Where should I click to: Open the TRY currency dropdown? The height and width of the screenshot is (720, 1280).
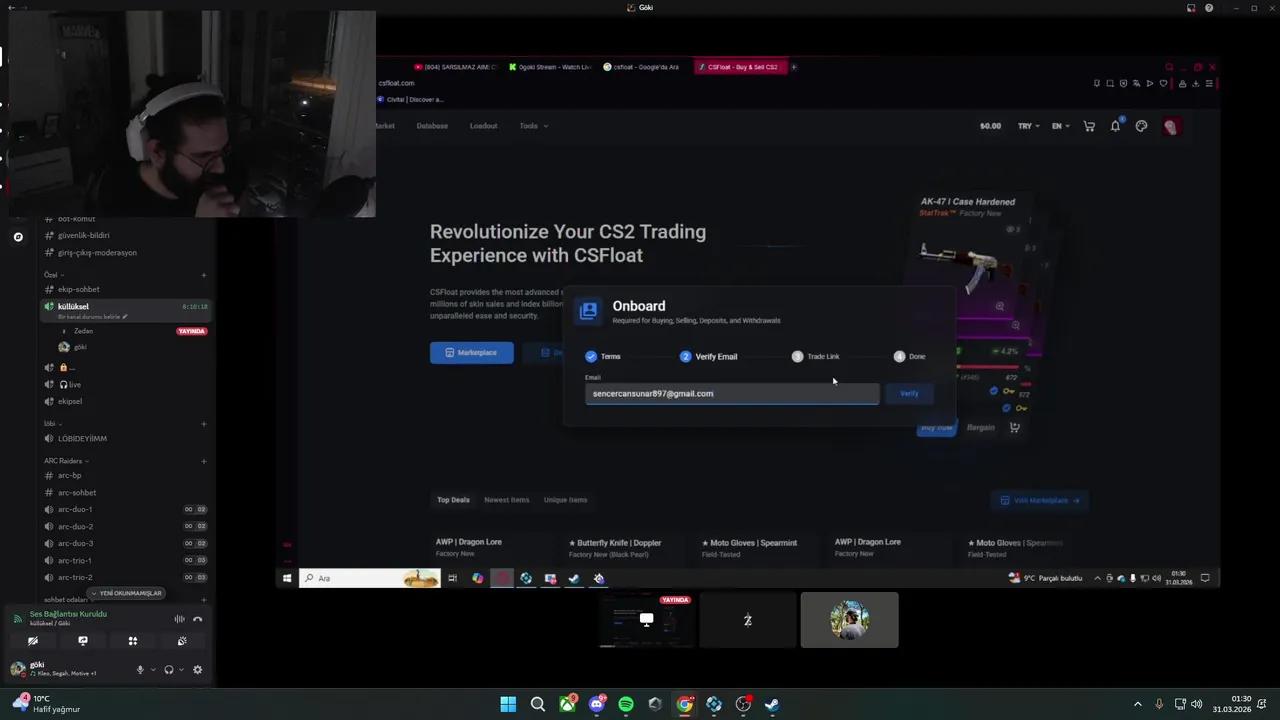1028,126
